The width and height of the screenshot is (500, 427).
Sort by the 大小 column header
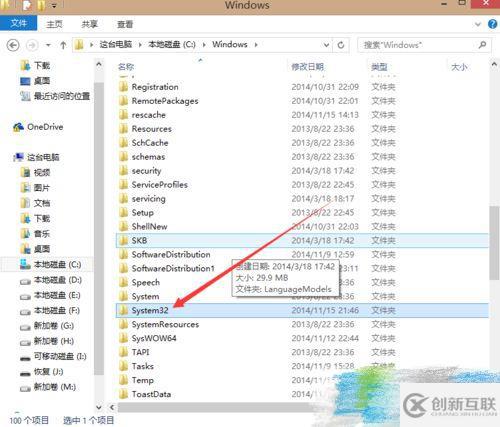(459, 67)
